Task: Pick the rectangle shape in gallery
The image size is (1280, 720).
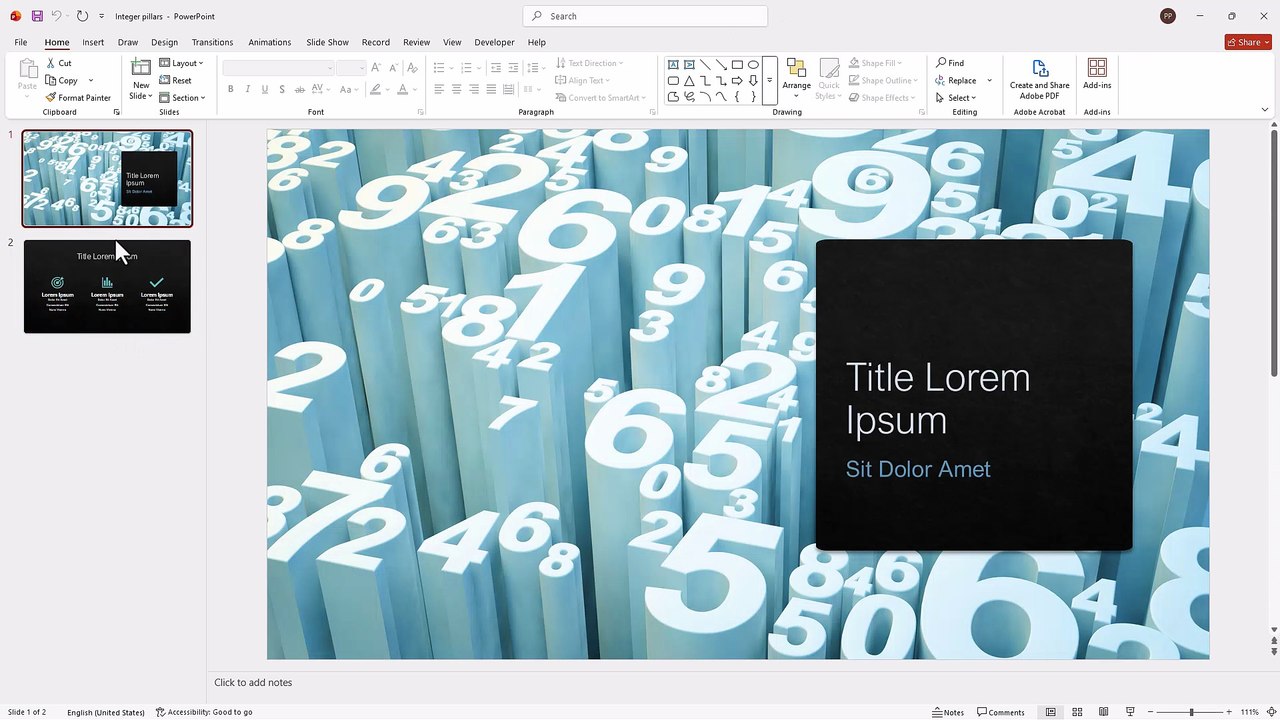Action: [x=737, y=64]
